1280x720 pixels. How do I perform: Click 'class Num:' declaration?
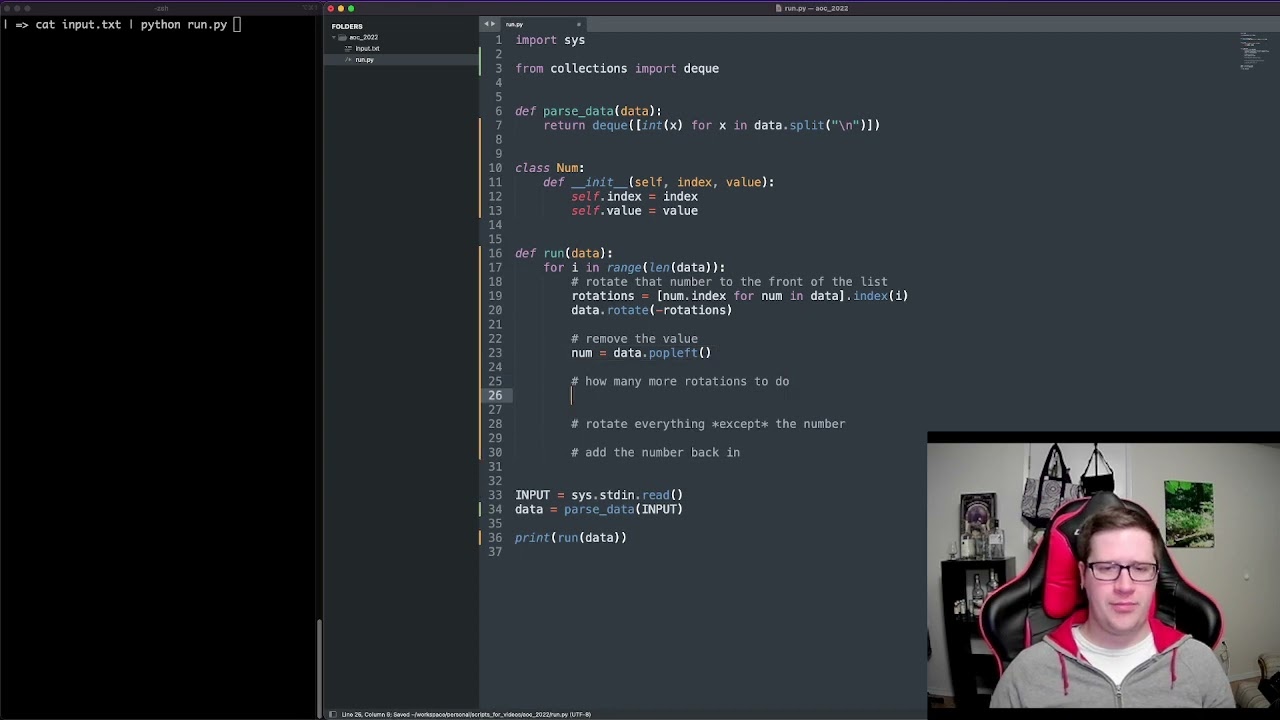click(550, 168)
